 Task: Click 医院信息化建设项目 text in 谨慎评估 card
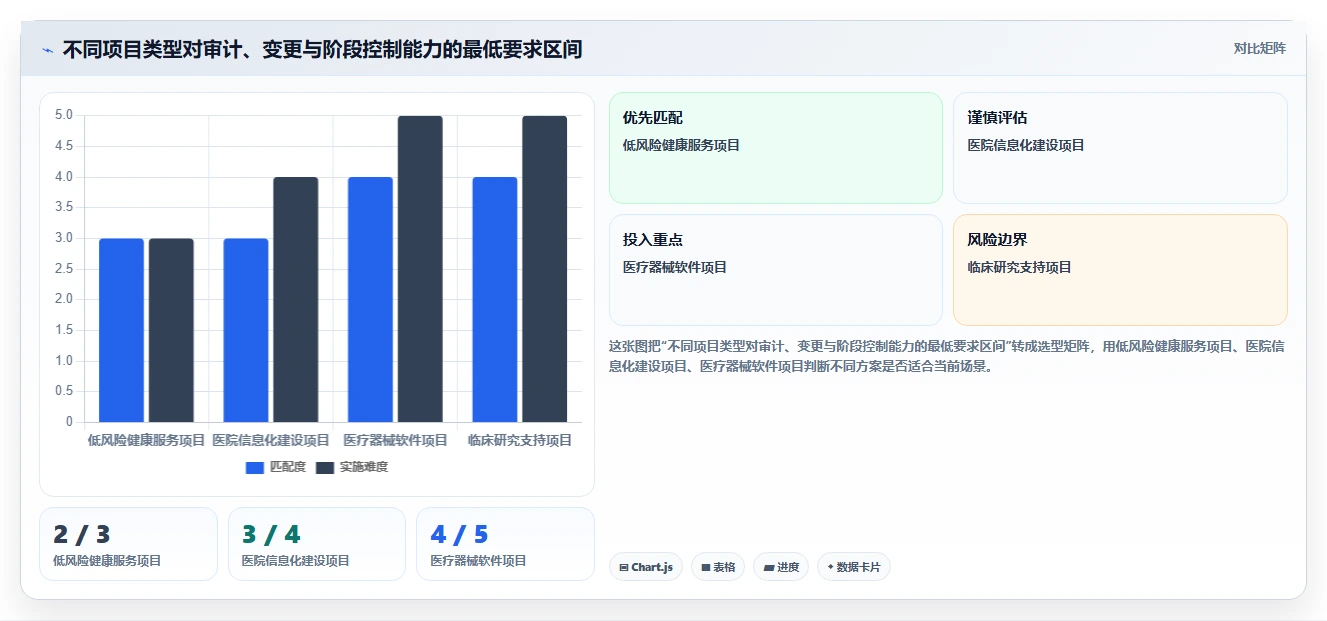click(x=1026, y=145)
